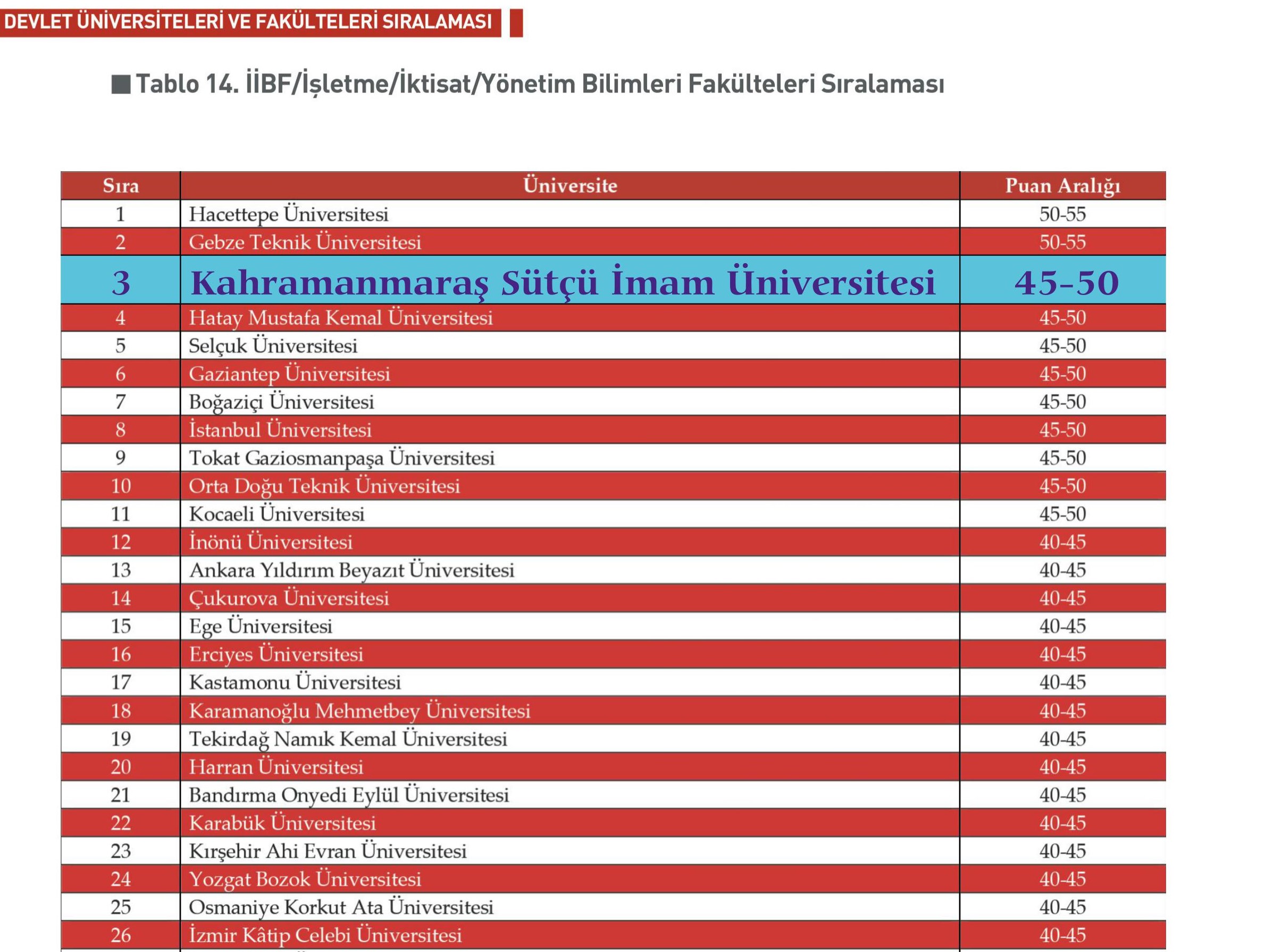Select the Hacettepe Üniversitesi row
This screenshot has height=952, width=1282.
[x=288, y=214]
